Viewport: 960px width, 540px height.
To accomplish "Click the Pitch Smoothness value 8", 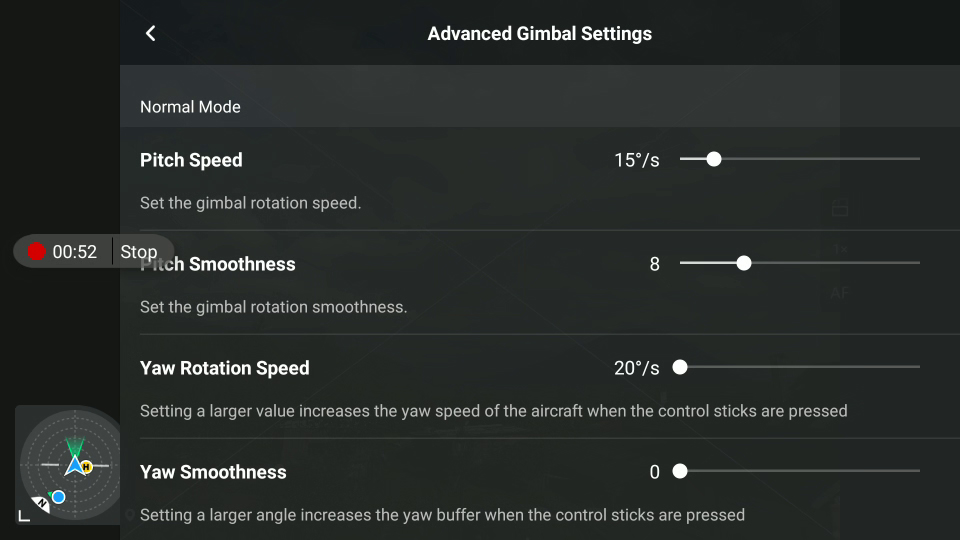I will (654, 264).
